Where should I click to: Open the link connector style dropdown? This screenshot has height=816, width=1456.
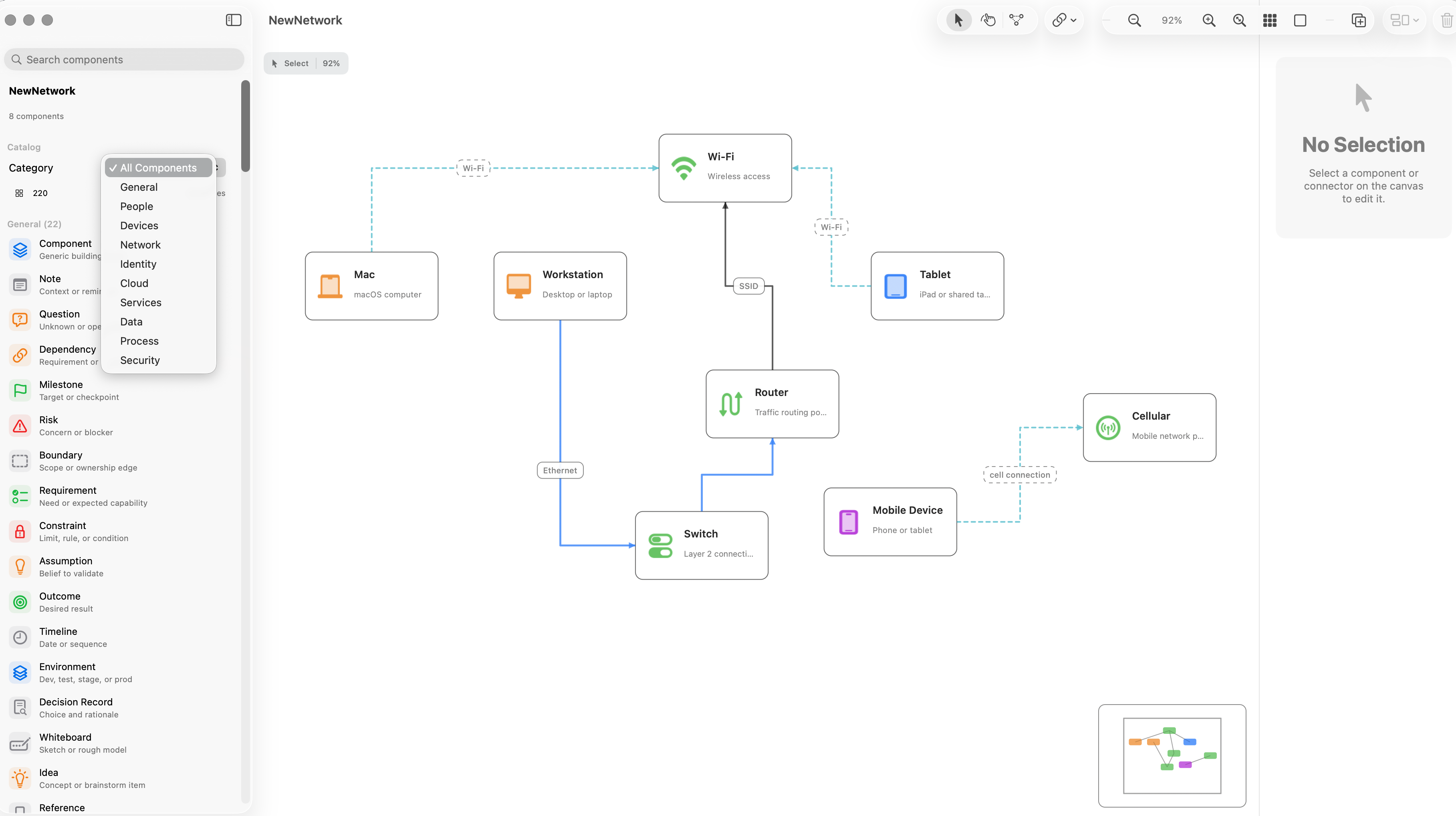click(1064, 20)
